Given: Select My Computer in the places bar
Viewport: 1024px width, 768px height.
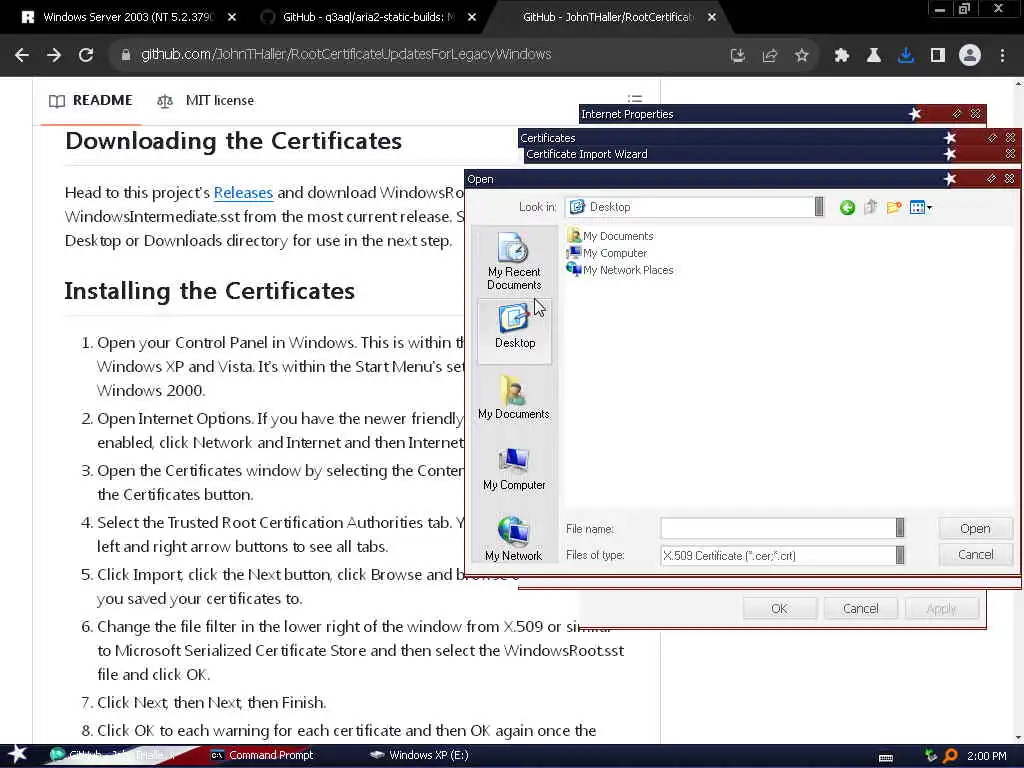Looking at the screenshot, I should (514, 468).
